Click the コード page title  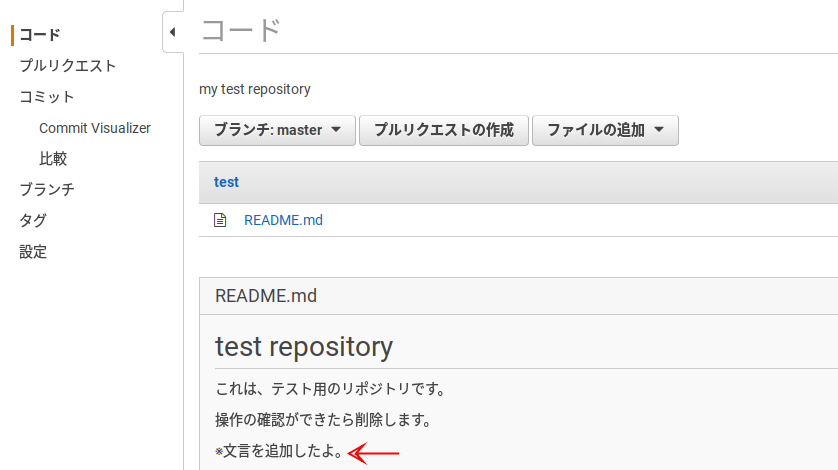point(240,30)
